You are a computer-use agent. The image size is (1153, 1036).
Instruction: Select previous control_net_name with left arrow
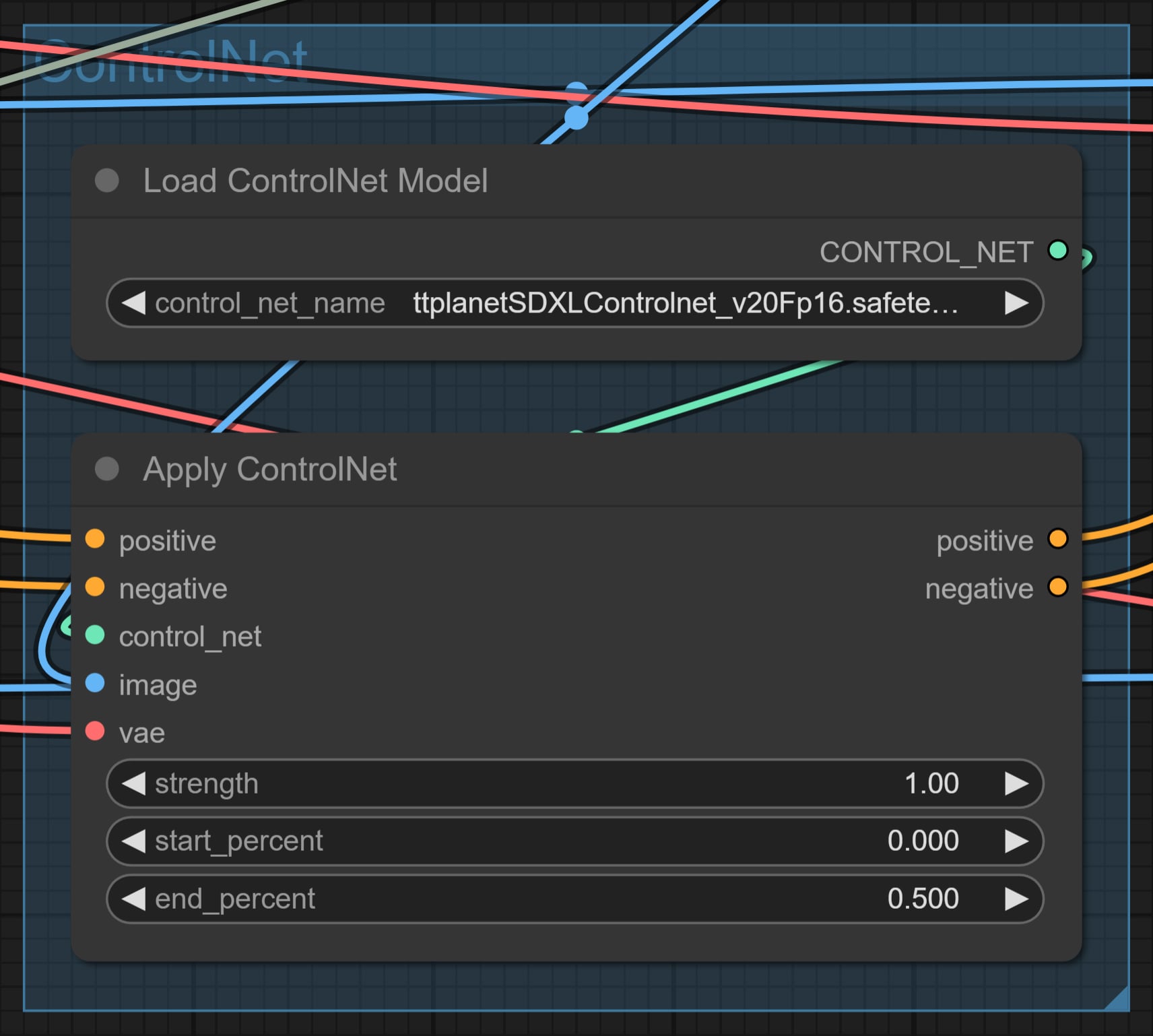pos(133,303)
